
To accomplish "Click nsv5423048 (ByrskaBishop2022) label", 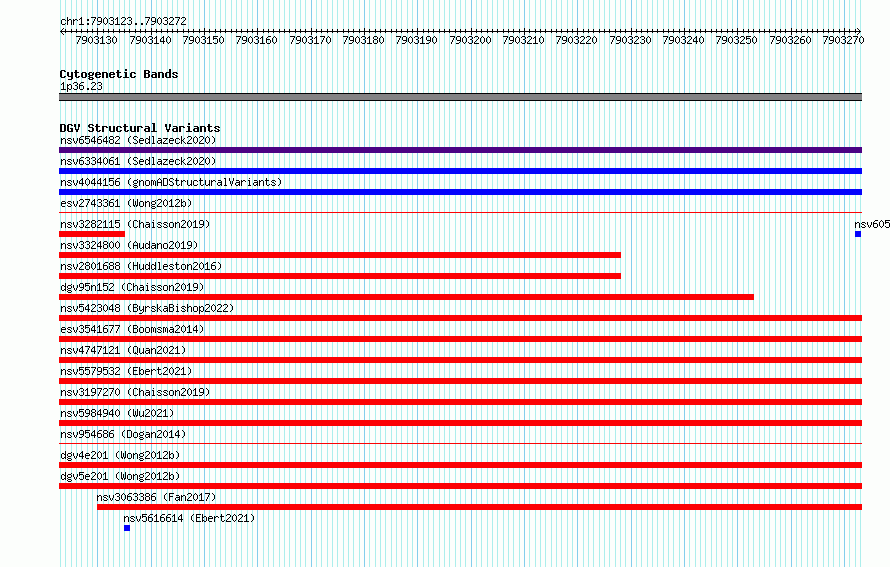I will (147, 308).
